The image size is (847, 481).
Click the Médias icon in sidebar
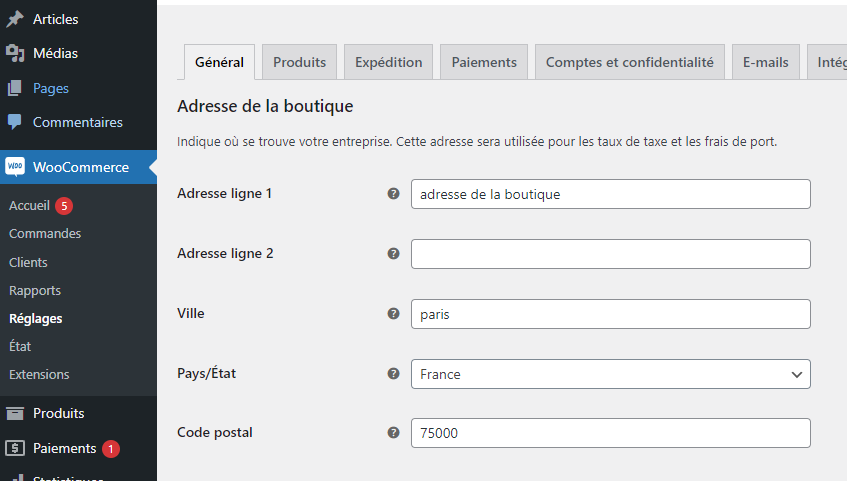(x=15, y=54)
